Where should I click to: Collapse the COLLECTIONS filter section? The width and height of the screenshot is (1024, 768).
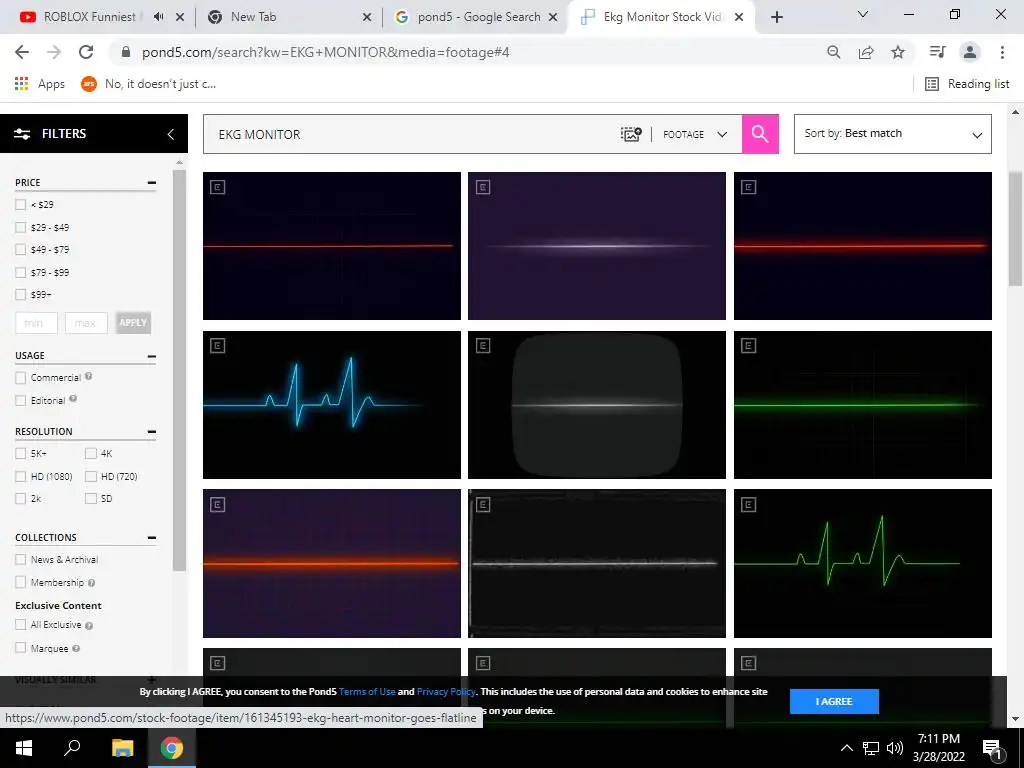click(x=152, y=537)
